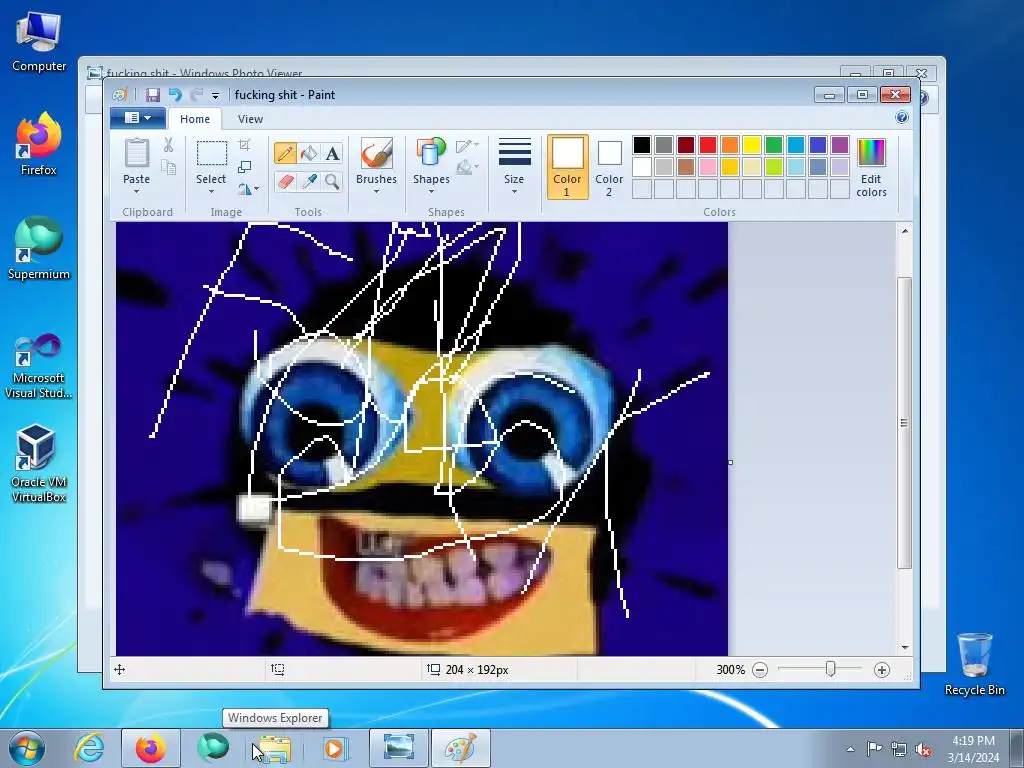Click the Paint Help question mark icon

[x=902, y=118]
